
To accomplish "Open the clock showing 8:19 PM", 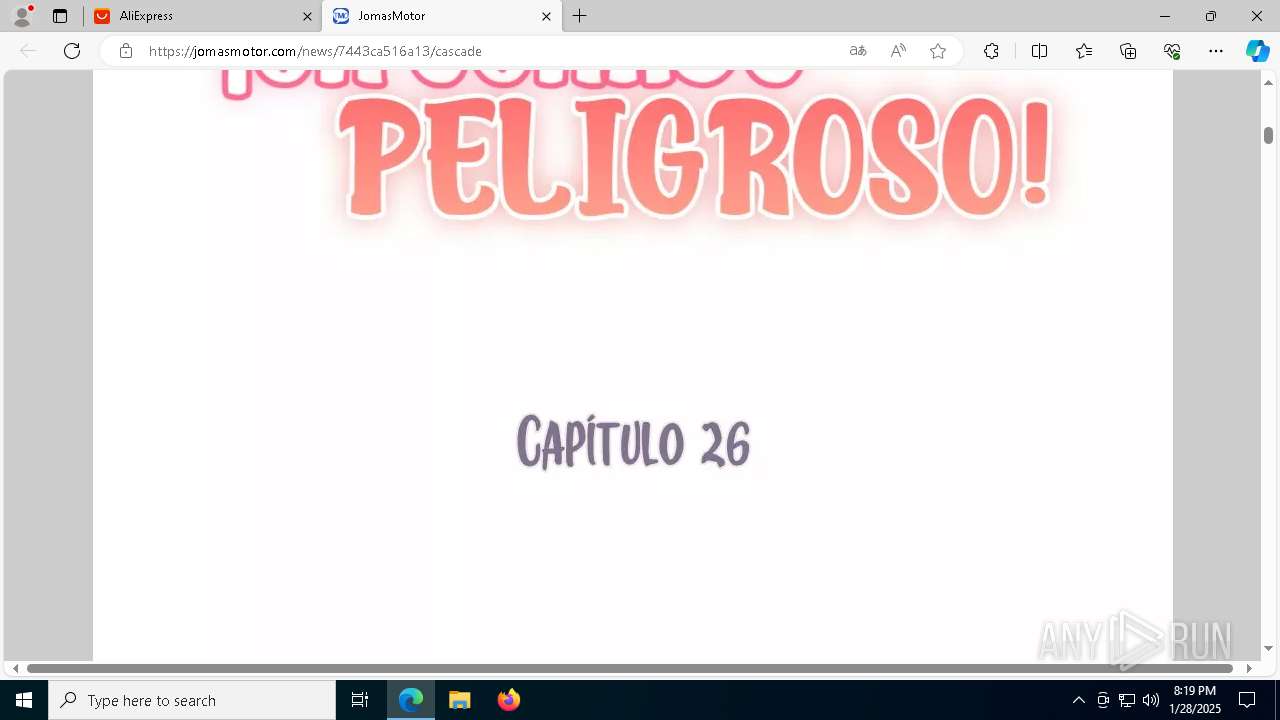I will (1195, 700).
